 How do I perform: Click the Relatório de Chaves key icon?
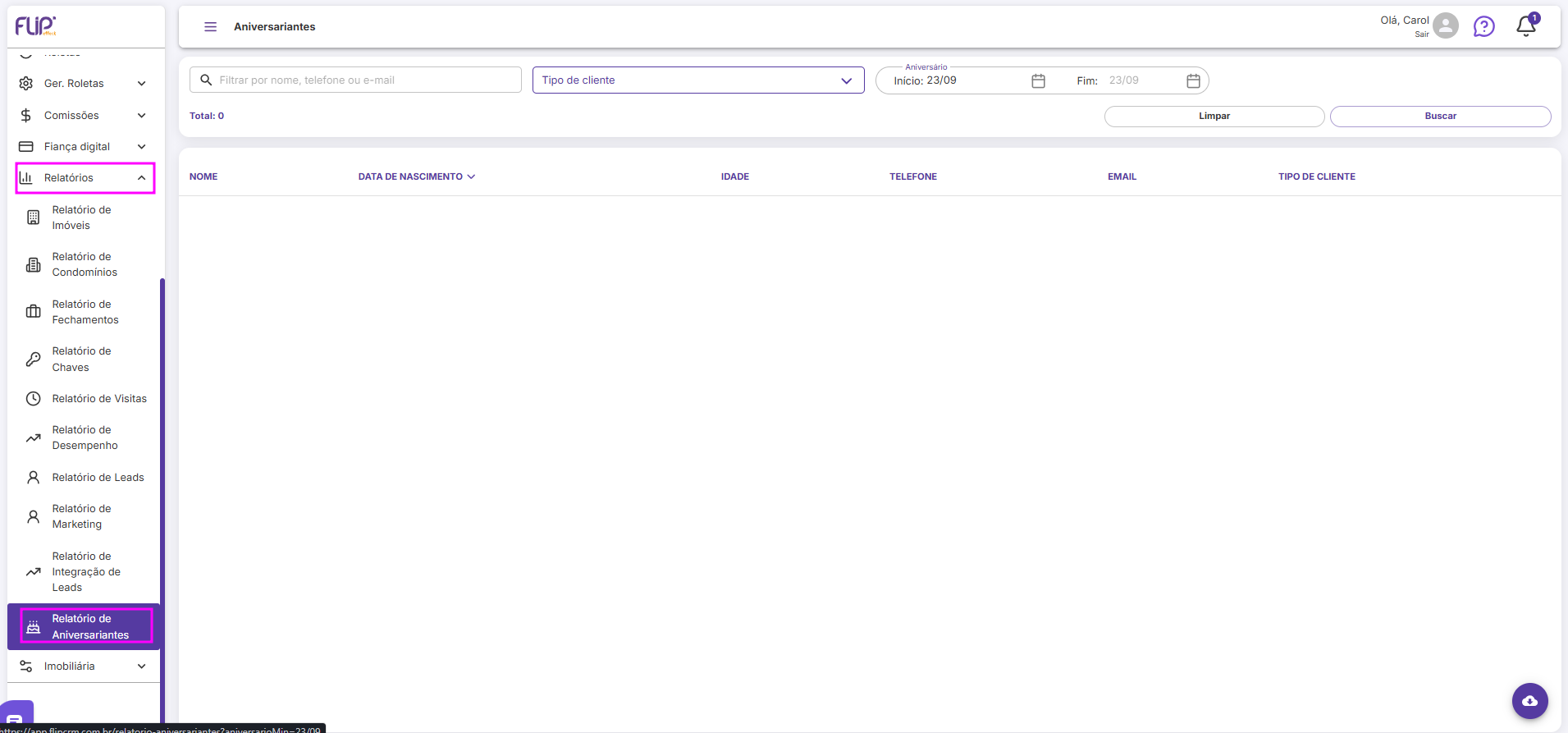(34, 360)
